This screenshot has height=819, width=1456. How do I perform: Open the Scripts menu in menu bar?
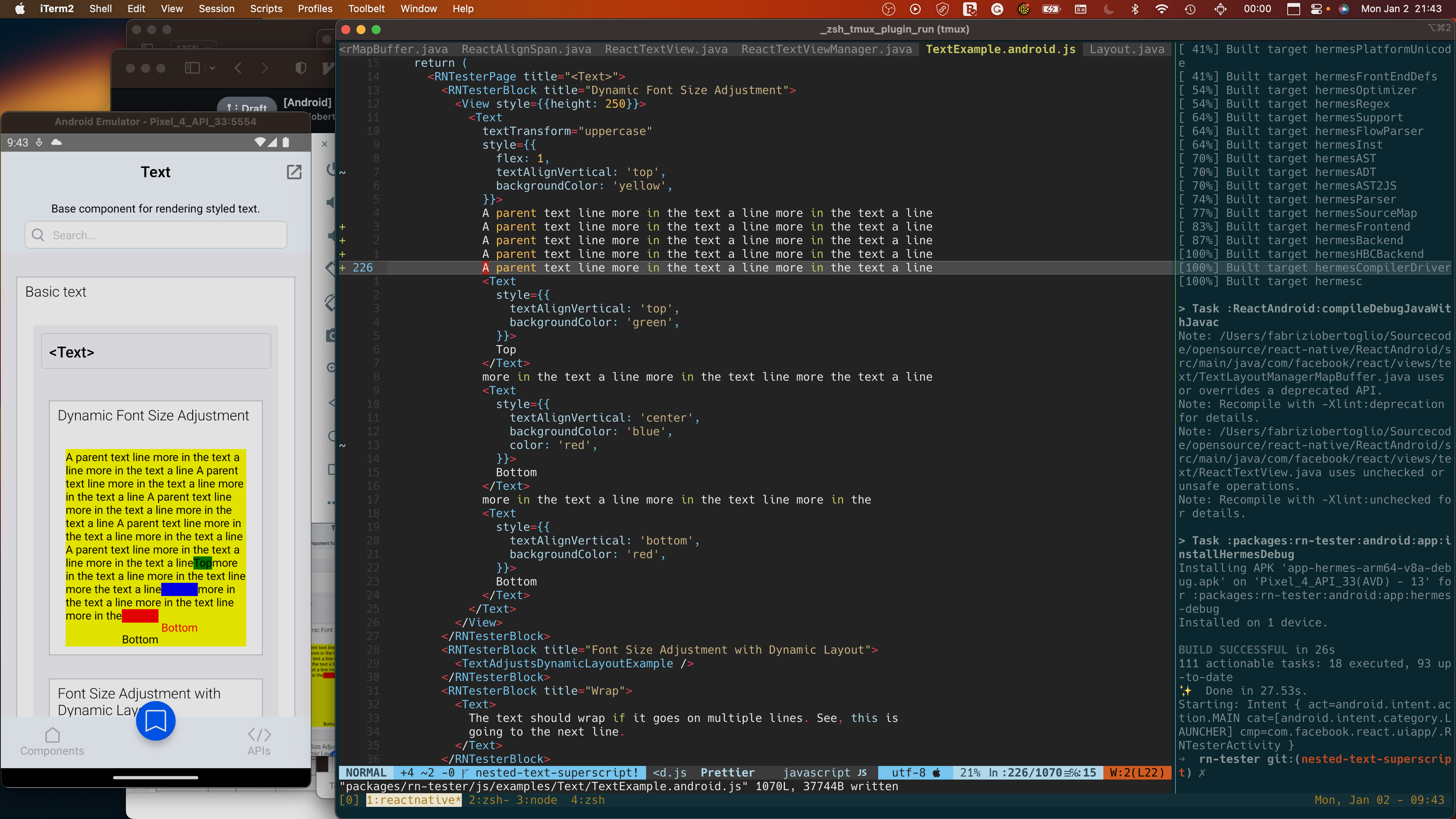[266, 8]
